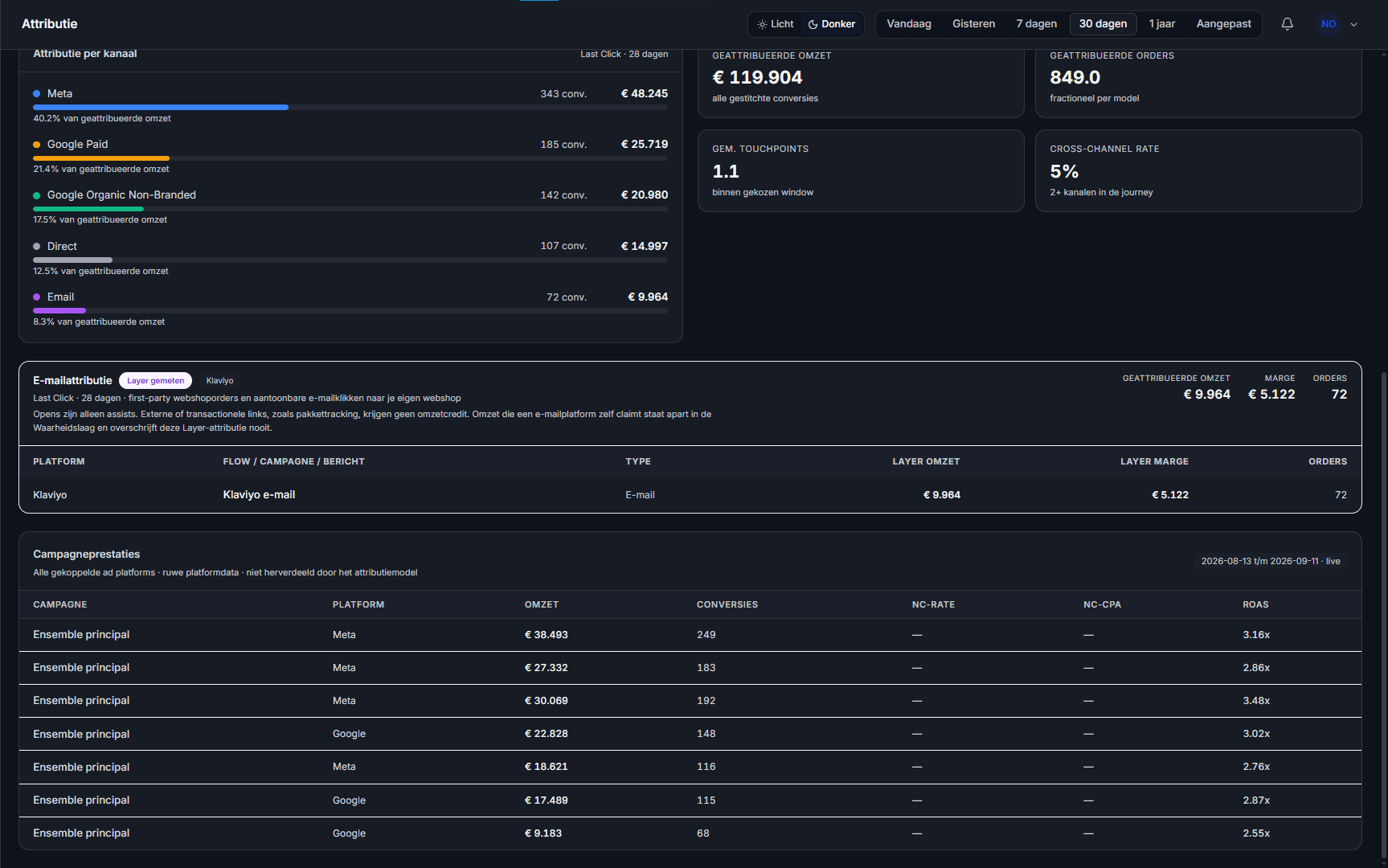The width and height of the screenshot is (1388, 868).
Task: Click the NO user avatar
Action: 1329,24
